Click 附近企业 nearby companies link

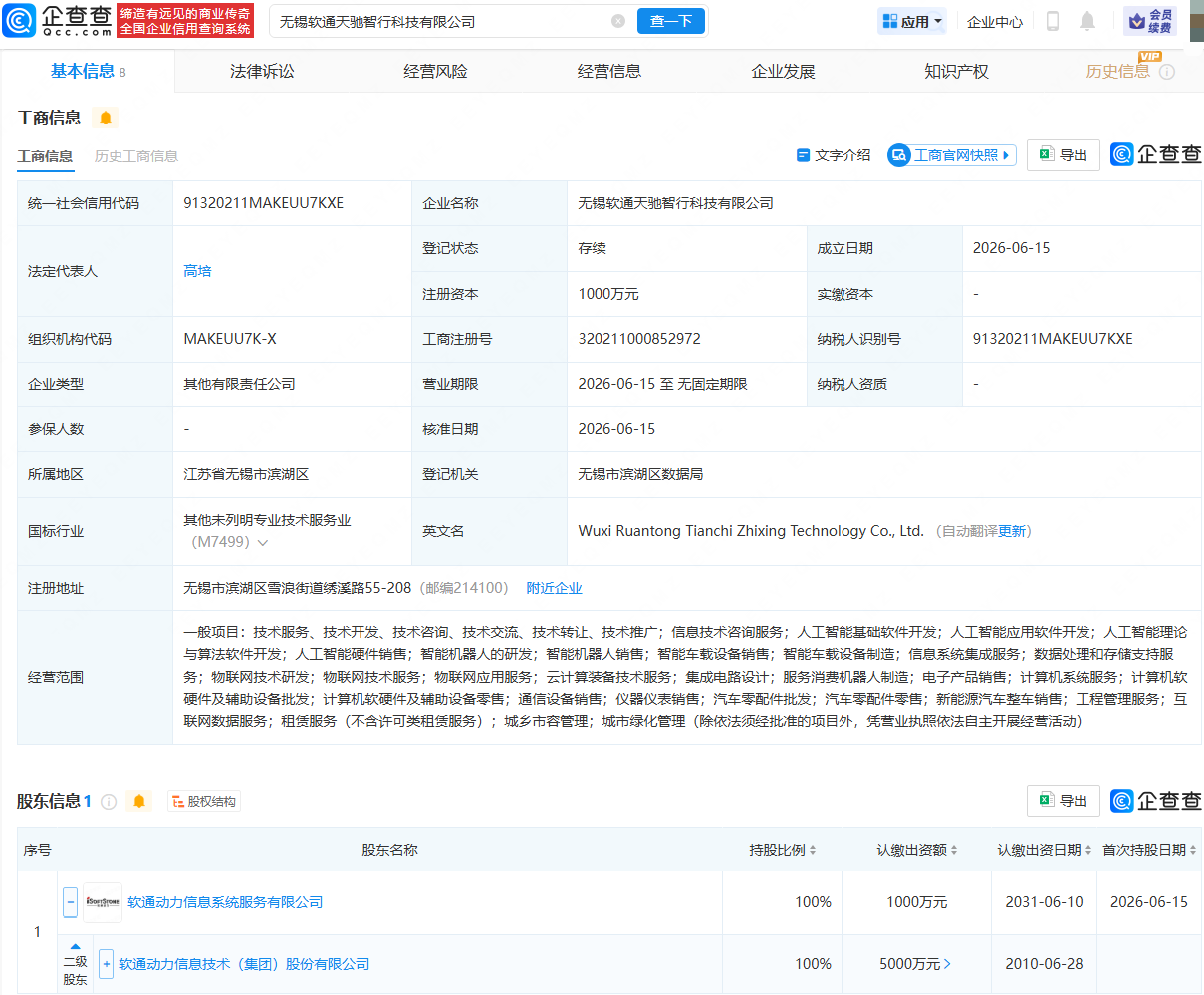click(x=554, y=588)
